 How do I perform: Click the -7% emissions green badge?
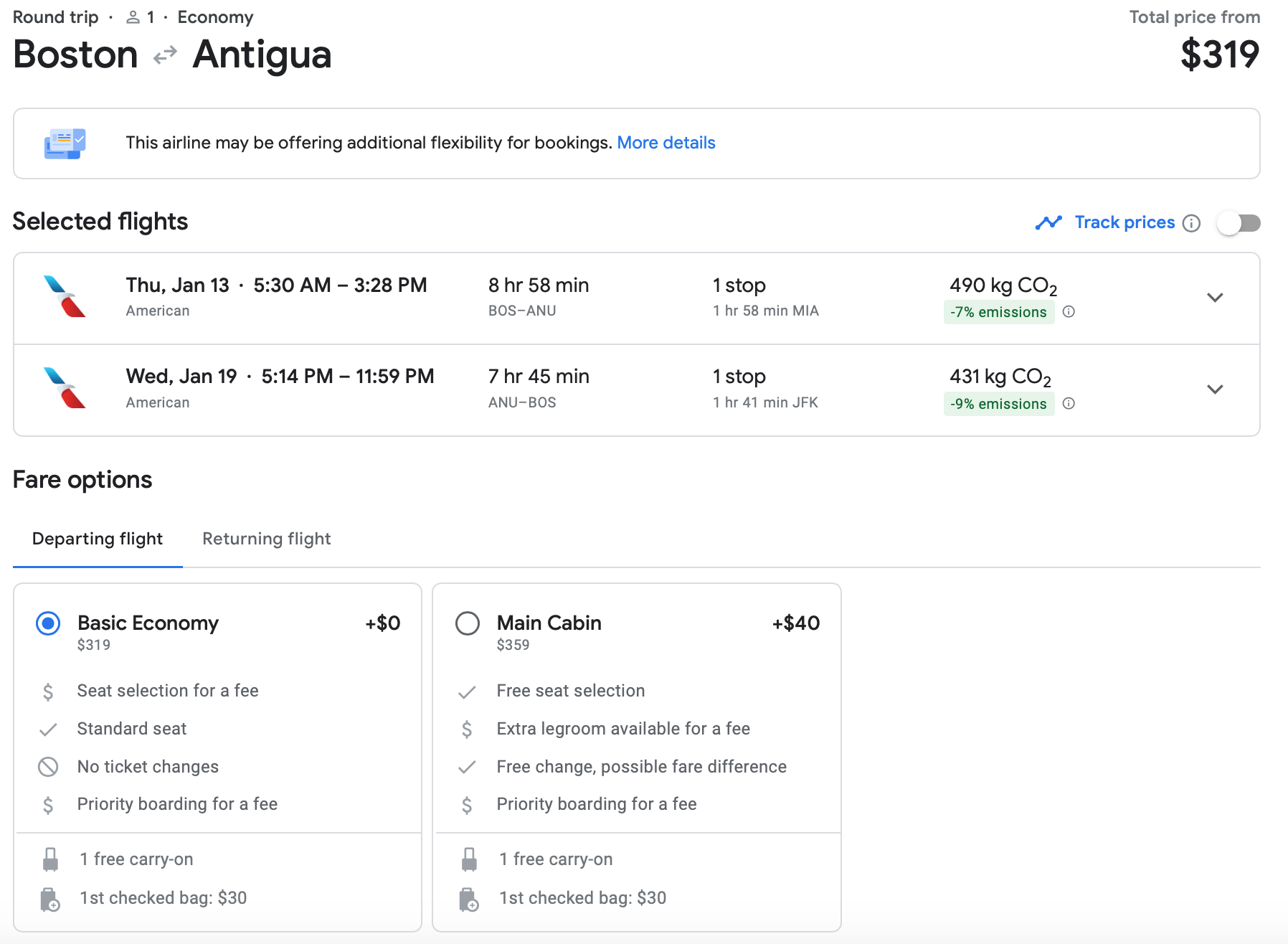998,312
